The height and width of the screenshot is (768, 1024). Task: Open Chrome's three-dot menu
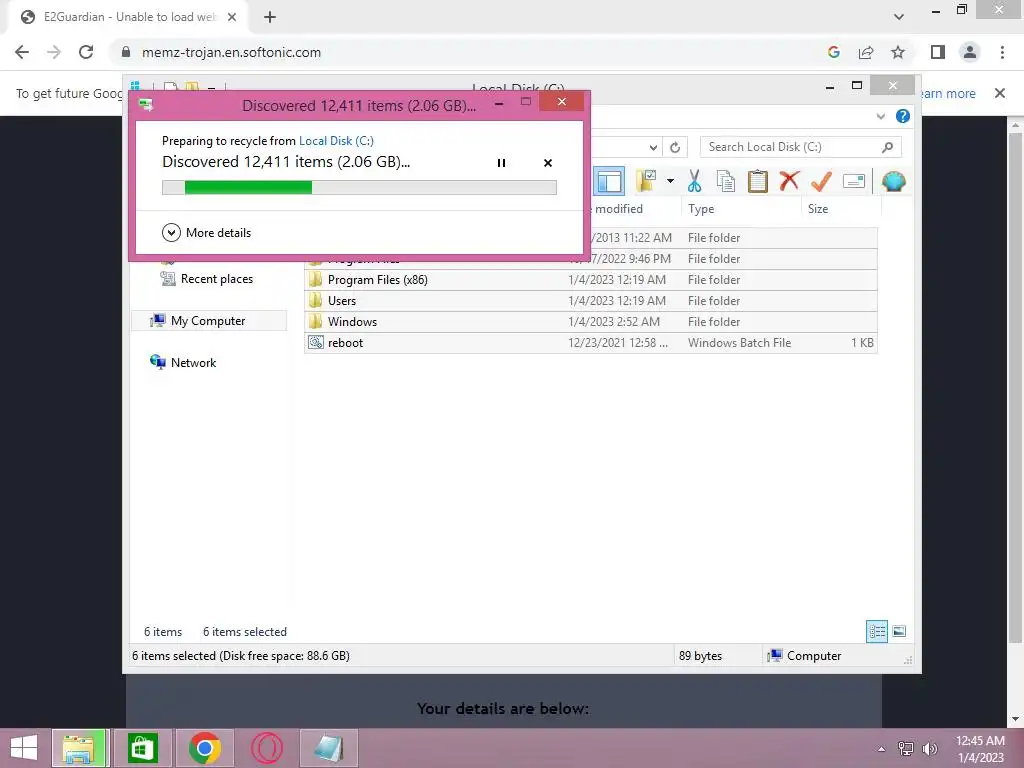(x=1002, y=52)
